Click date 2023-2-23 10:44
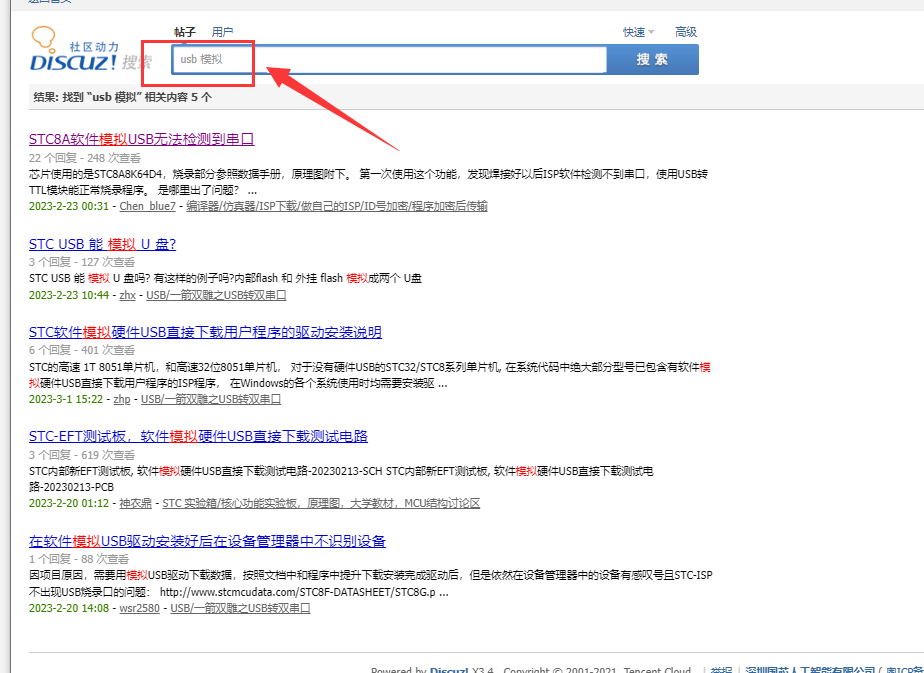Screen dimensions: 924x673 click(x=69, y=295)
